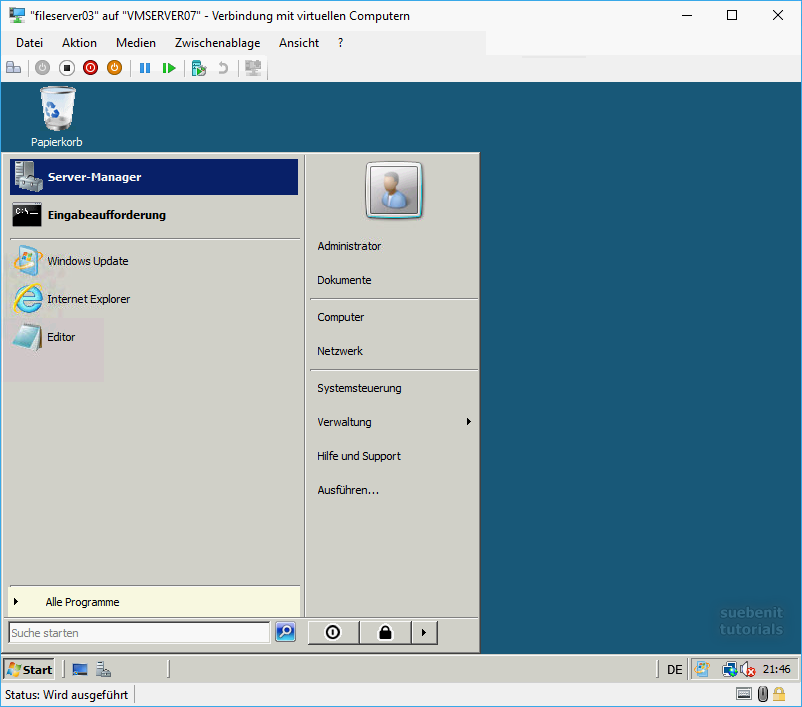Click the power button in Start menu
802x707 pixels.
tap(333, 632)
